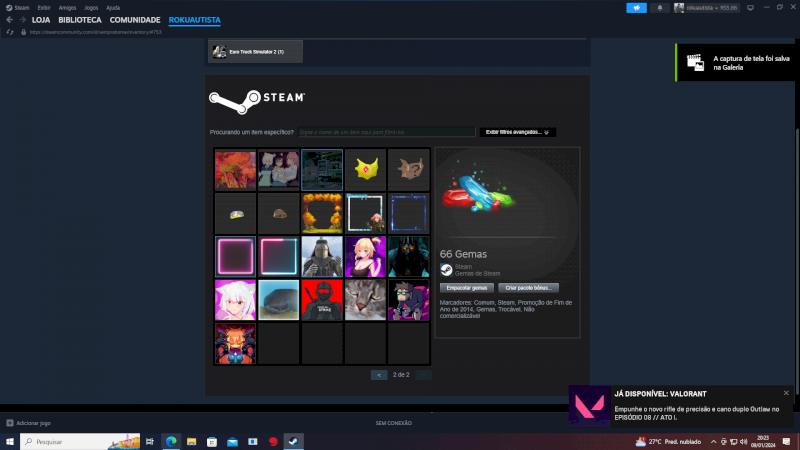Select the small silver helmet item
Image resolution: width=800 pixels, height=450 pixels.
pyautogui.click(x=235, y=213)
